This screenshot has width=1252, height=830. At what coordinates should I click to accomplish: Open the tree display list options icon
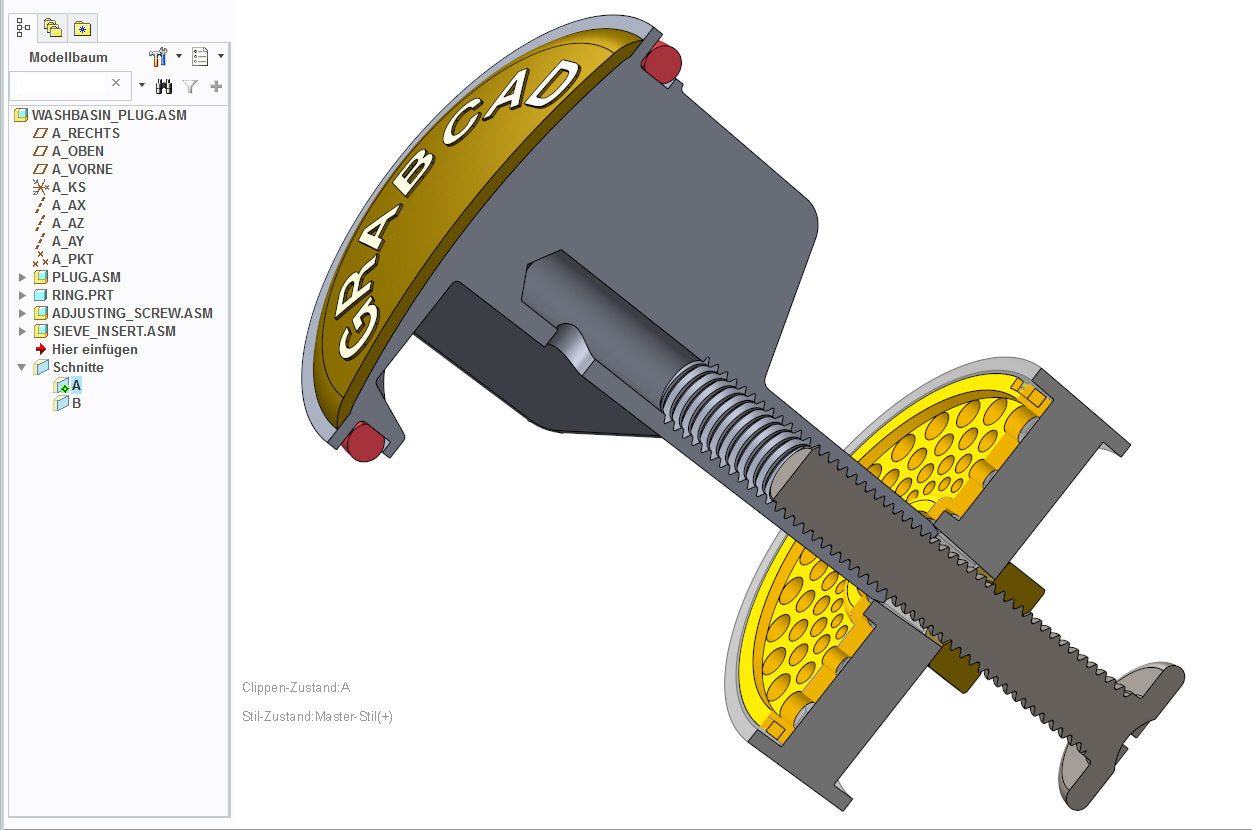click(x=200, y=57)
